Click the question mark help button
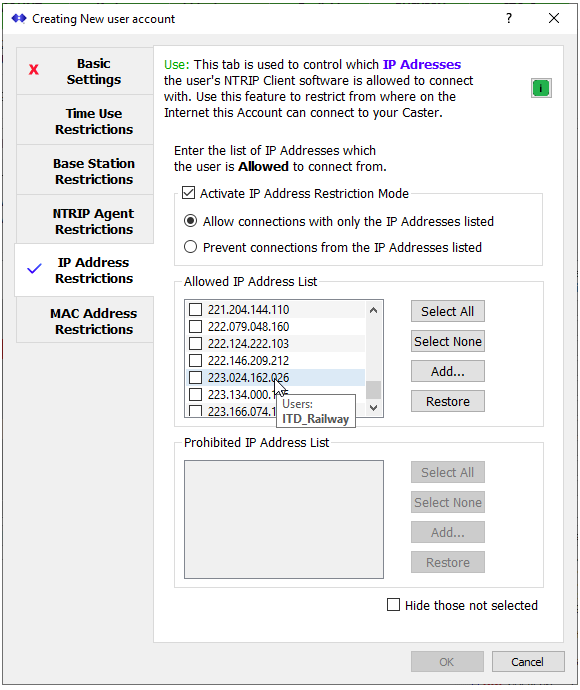This screenshot has height=690, width=580. click(x=509, y=18)
